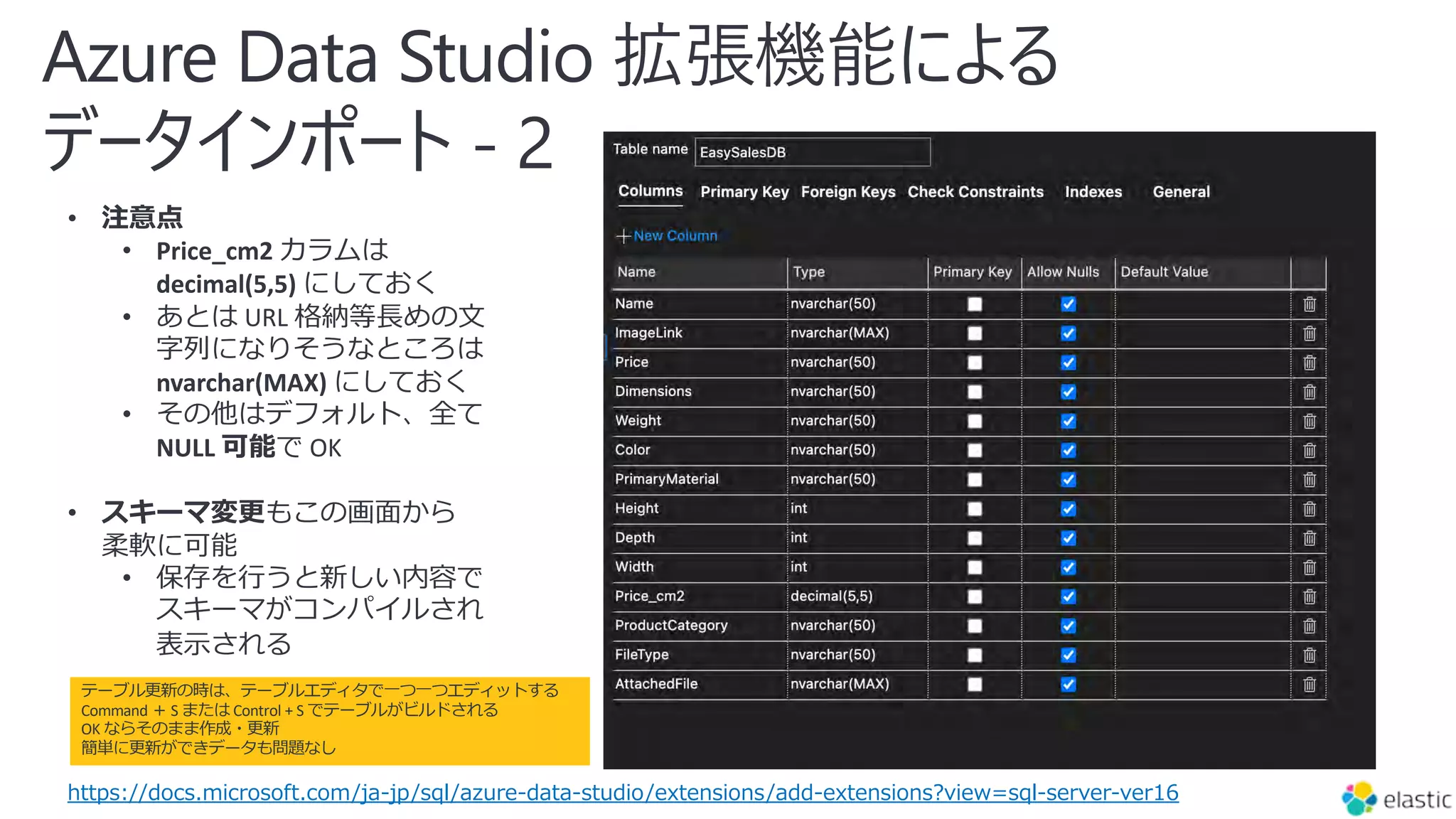The image size is (1456, 819).
Task: Open the Primary Key tab
Action: coord(744,192)
